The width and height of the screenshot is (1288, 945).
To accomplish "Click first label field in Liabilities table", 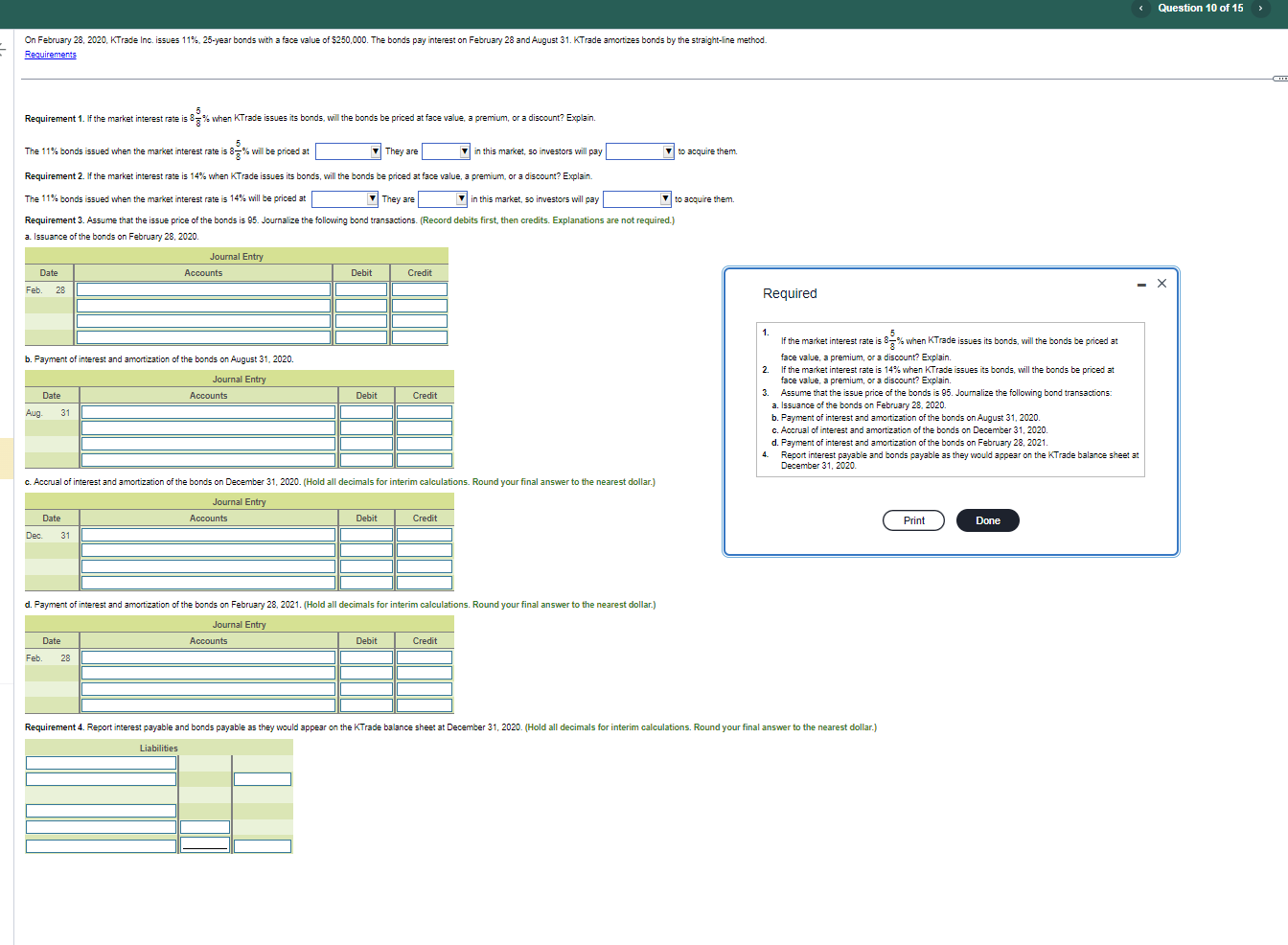I will (x=101, y=763).
